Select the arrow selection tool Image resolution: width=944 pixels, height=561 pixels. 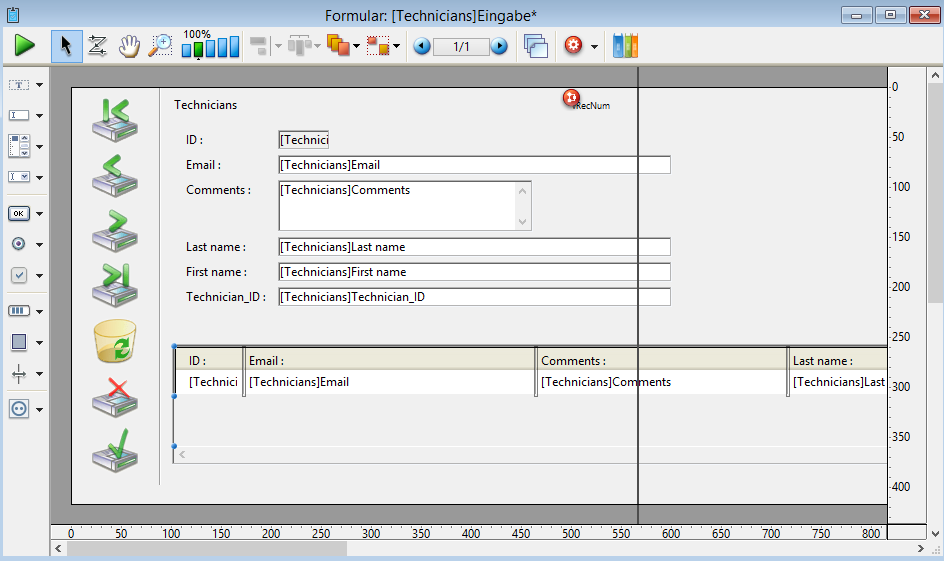(67, 45)
